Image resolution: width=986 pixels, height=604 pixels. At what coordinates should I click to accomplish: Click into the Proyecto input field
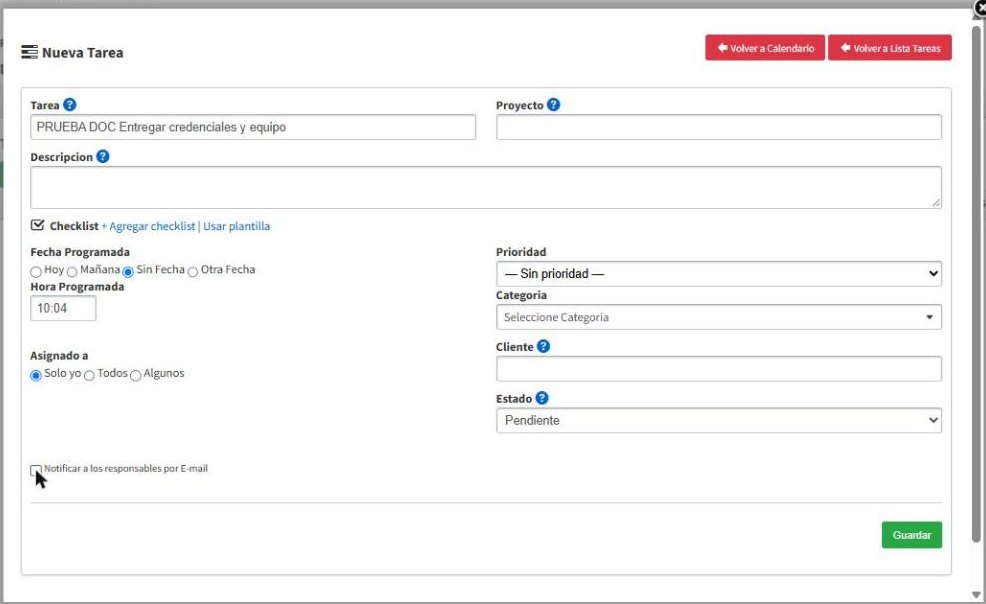pyautogui.click(x=719, y=127)
